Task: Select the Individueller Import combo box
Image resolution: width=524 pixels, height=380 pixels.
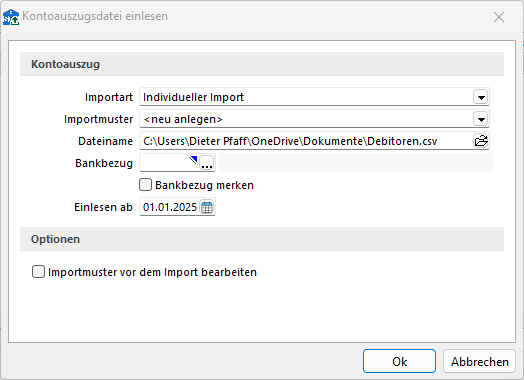Action: pos(314,97)
